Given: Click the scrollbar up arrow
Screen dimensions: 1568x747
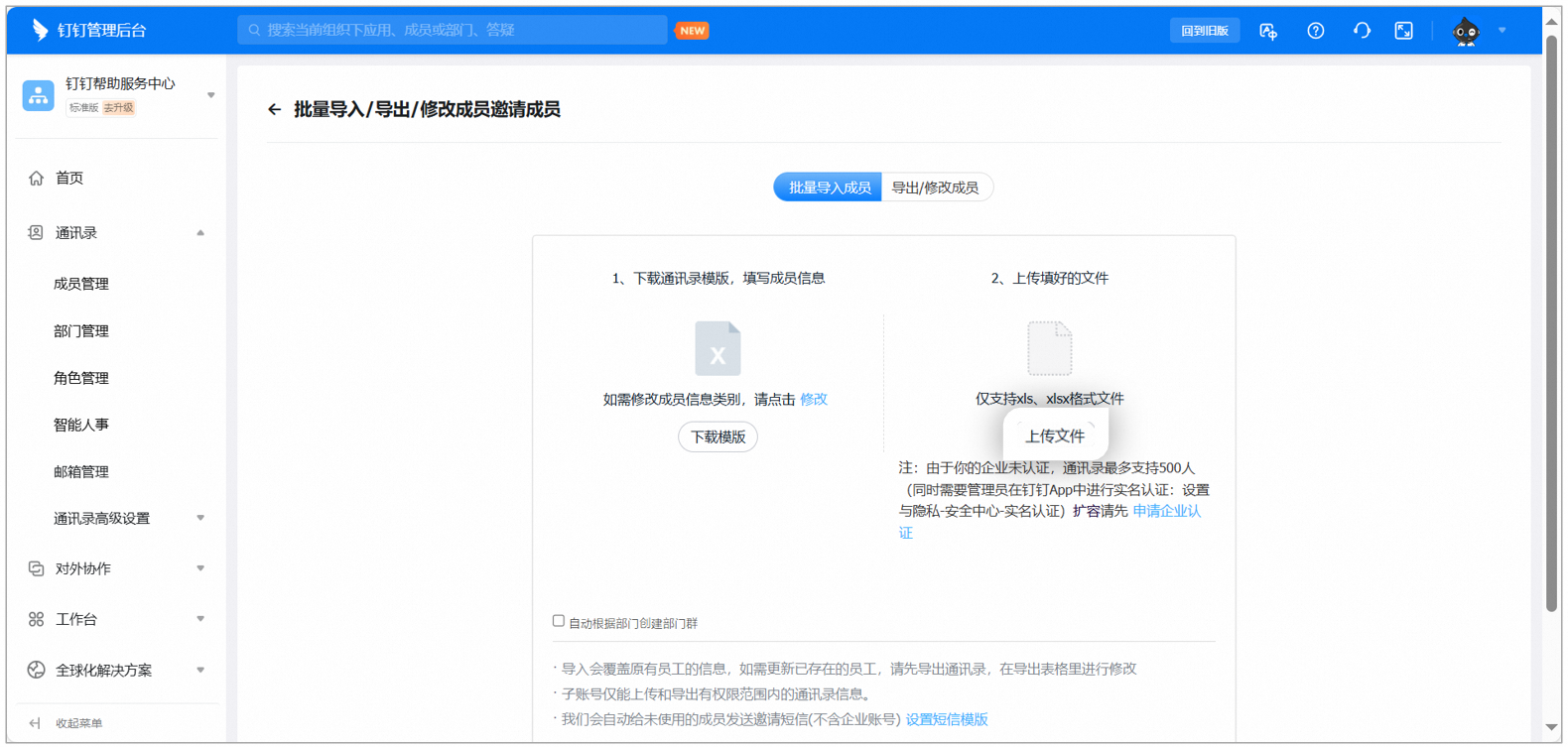Looking at the screenshot, I should click(1552, 22).
